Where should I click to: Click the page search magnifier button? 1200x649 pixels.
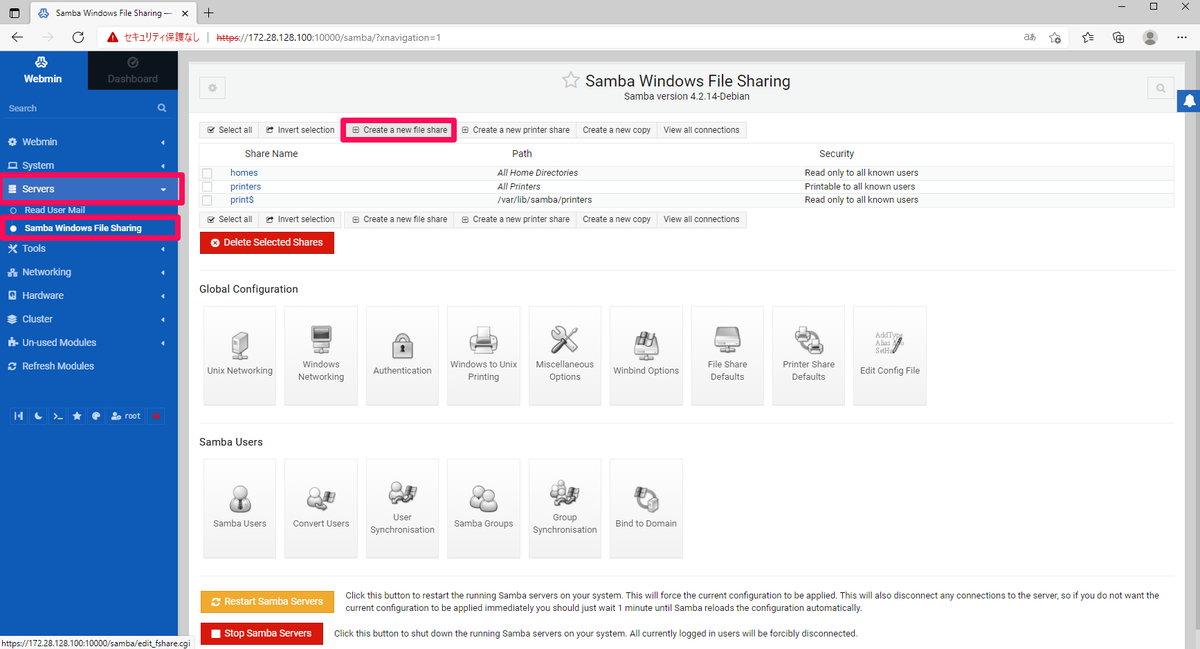click(x=1160, y=88)
